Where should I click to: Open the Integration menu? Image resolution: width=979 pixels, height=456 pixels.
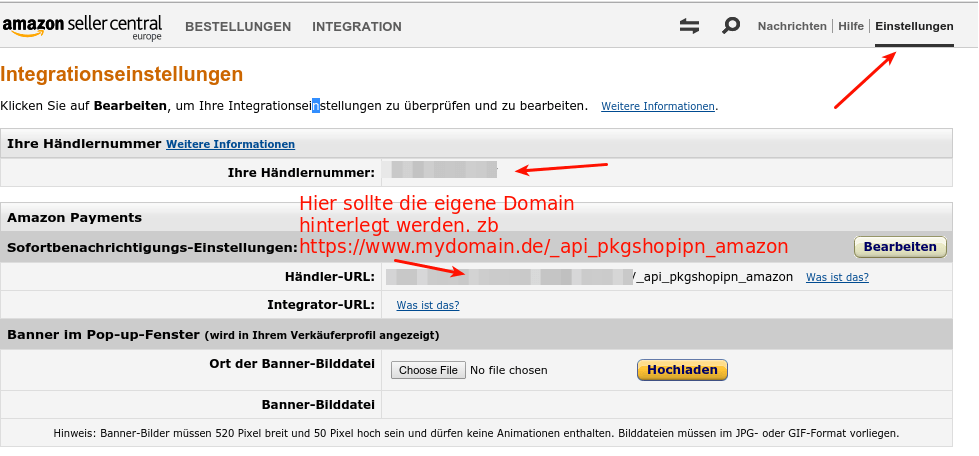[357, 27]
